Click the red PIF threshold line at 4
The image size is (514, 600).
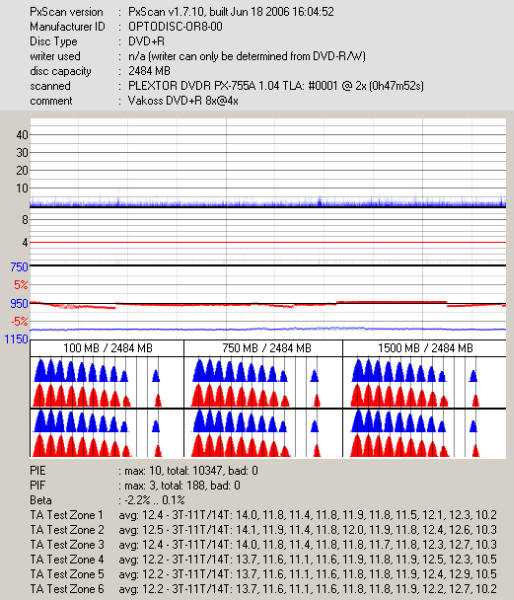point(268,242)
